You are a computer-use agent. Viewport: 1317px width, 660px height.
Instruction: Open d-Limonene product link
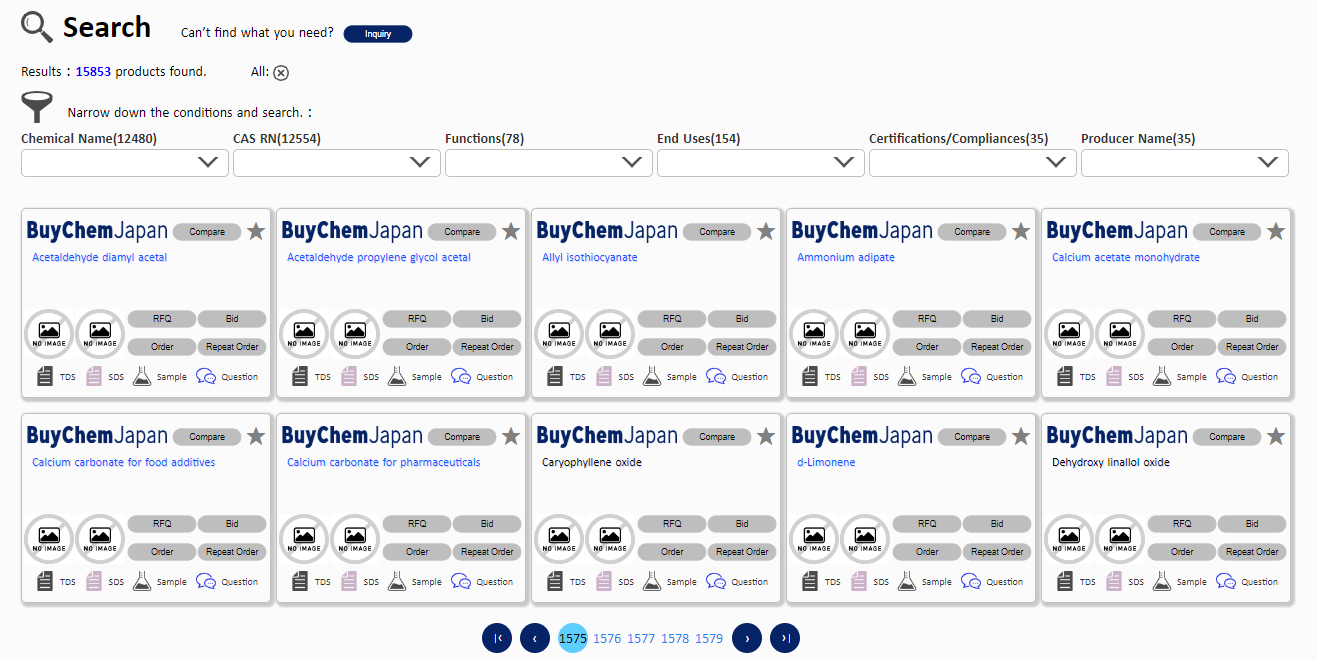(826, 462)
